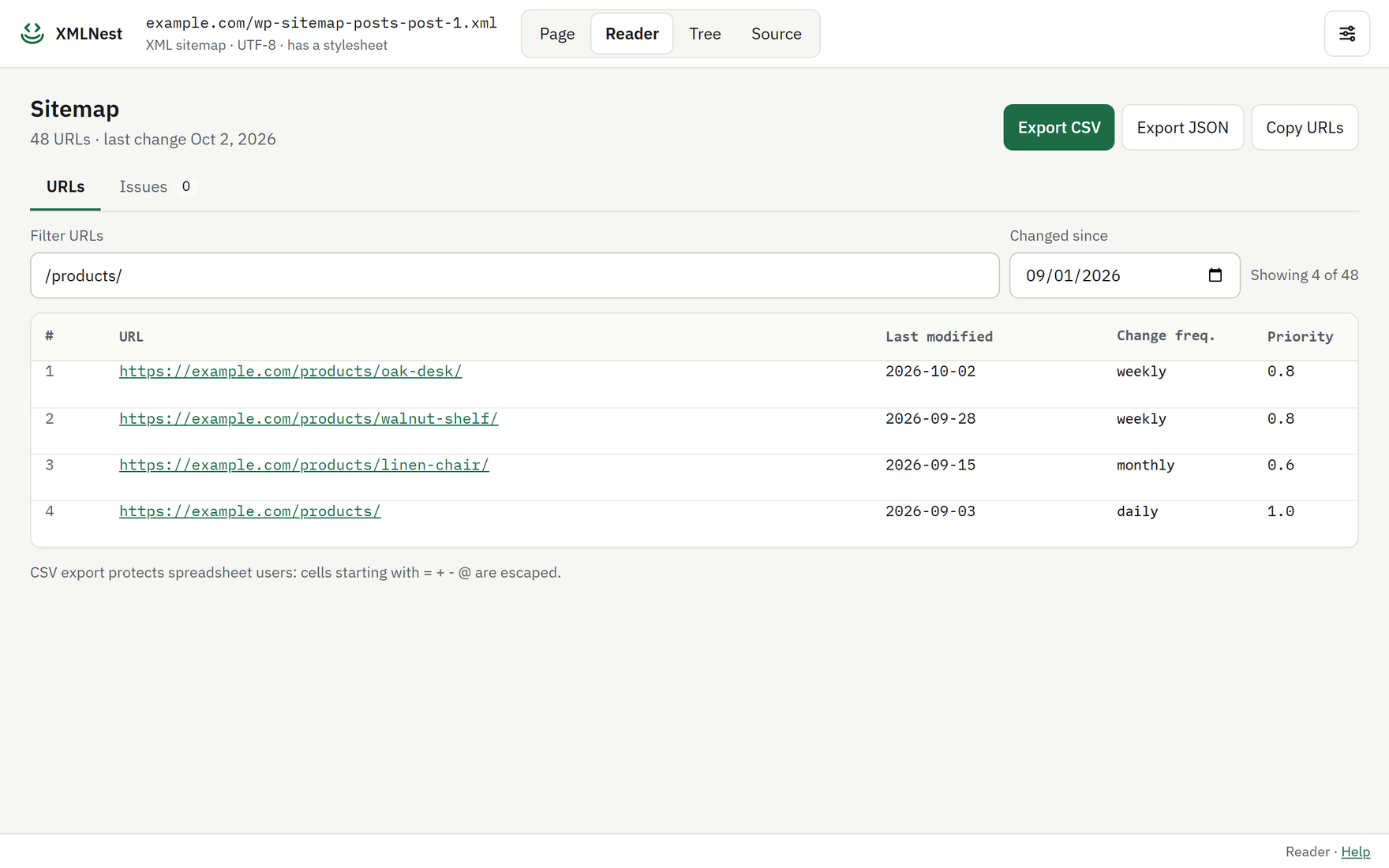Click the date 2026-09-15 cell
The image size is (1389, 868).
pos(930,466)
